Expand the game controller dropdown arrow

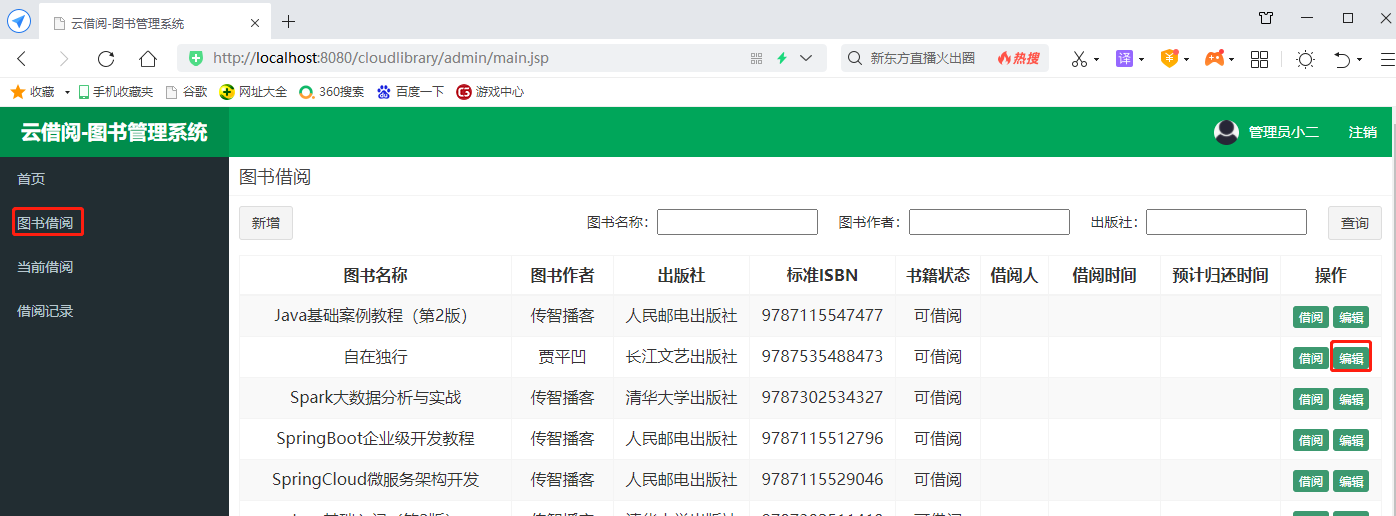click(1231, 60)
